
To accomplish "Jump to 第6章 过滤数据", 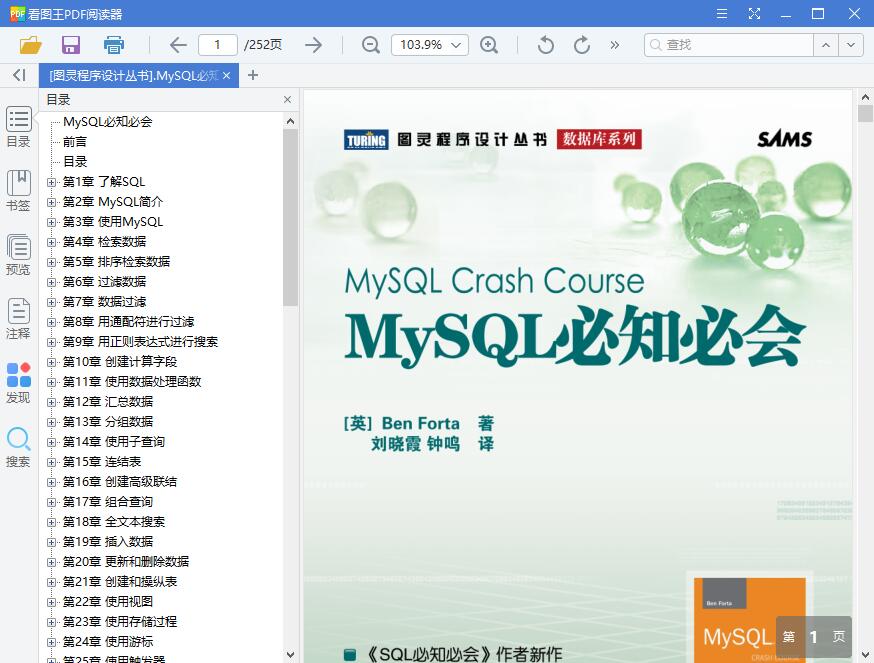I will [x=104, y=282].
